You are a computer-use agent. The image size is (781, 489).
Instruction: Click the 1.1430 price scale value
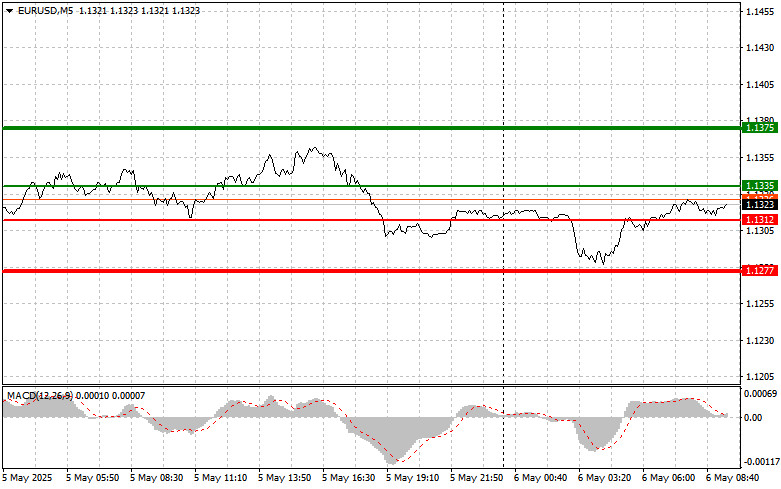(760, 48)
